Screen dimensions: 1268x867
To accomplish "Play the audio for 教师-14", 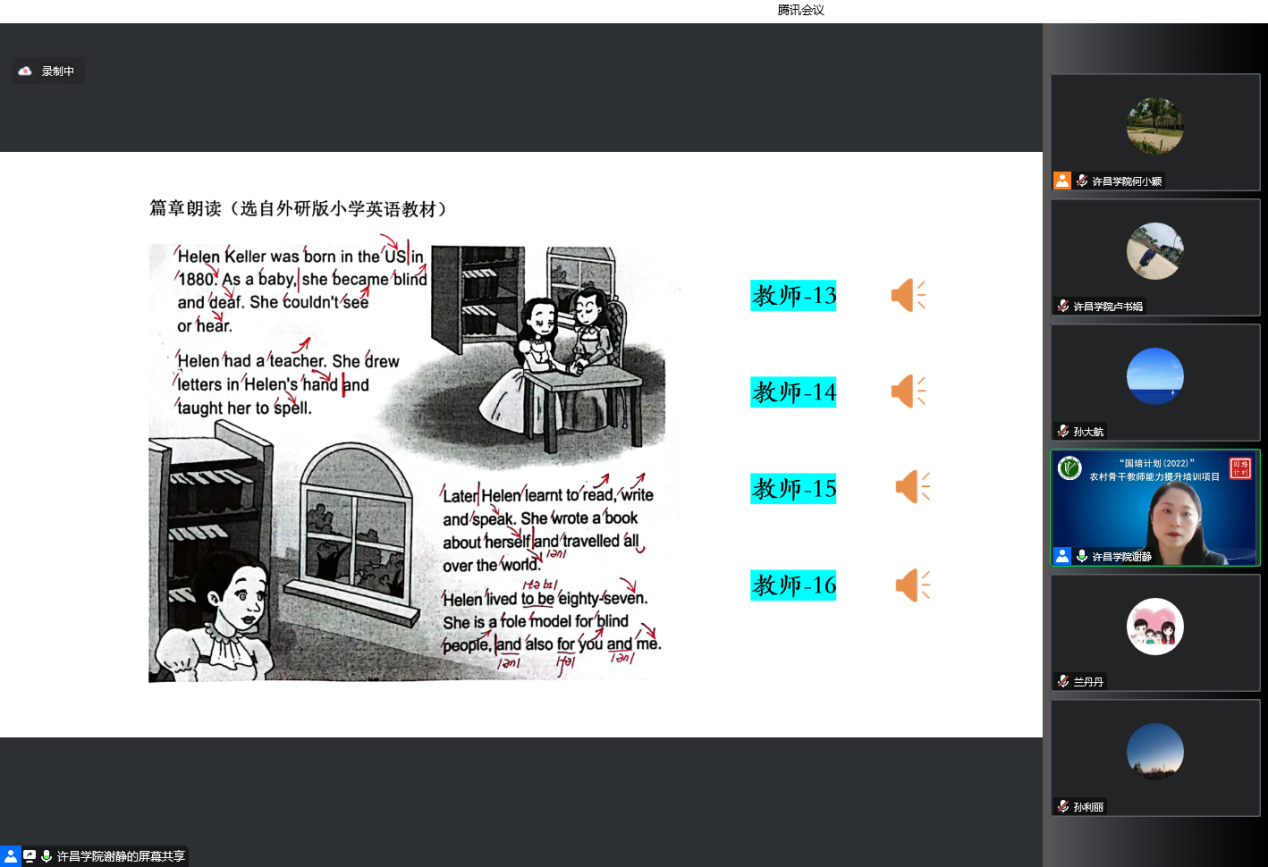I will [x=908, y=391].
